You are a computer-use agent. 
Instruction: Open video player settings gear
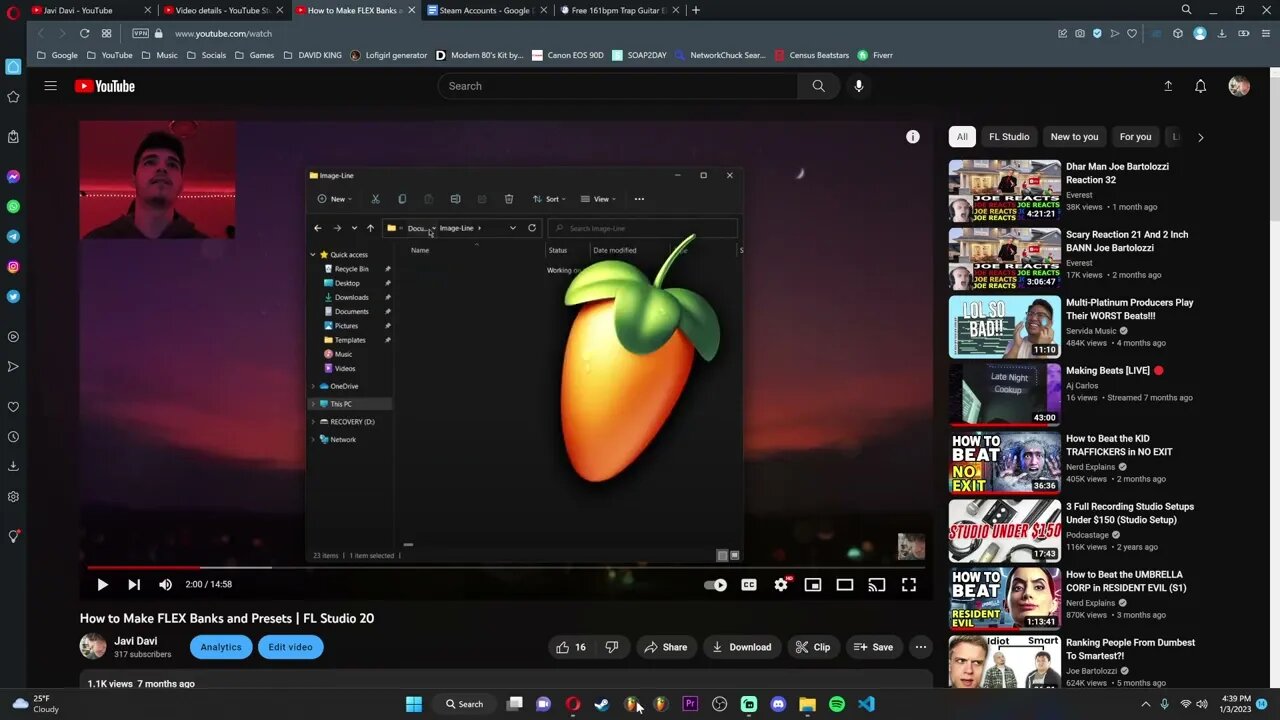point(781,585)
